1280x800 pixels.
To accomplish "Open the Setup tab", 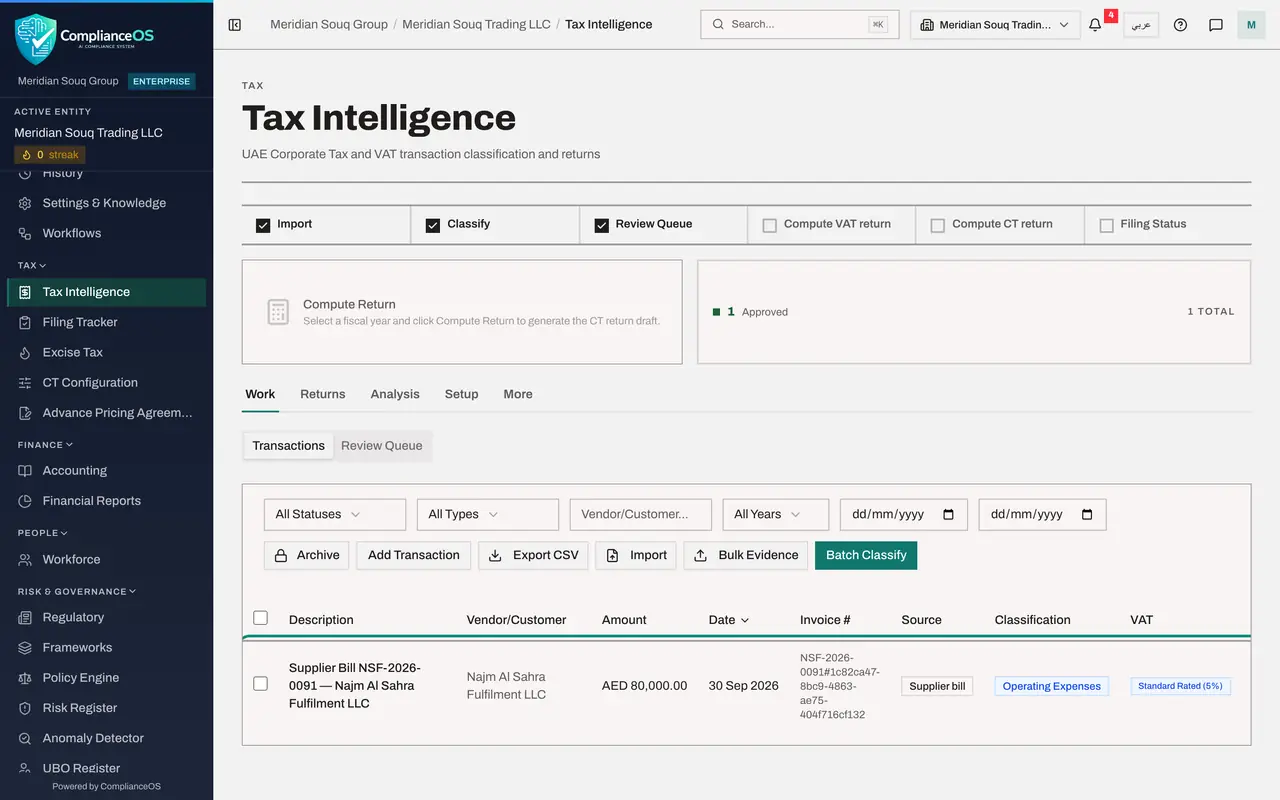I will click(461, 394).
